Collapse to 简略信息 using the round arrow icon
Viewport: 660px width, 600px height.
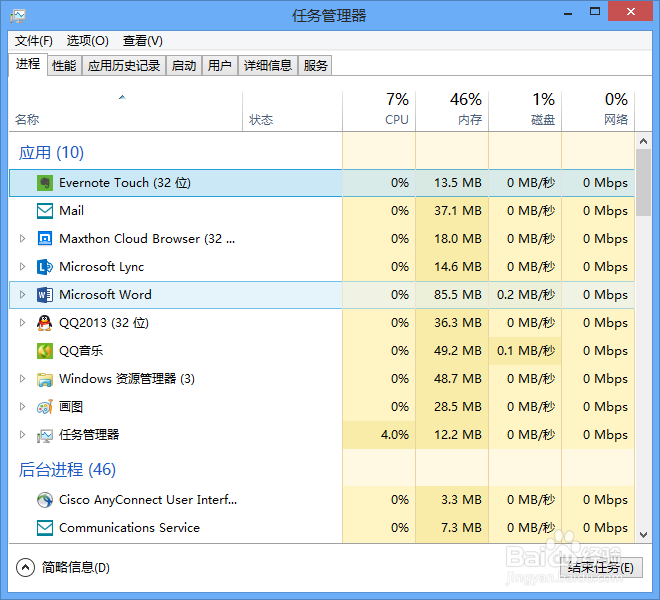click(x=25, y=568)
